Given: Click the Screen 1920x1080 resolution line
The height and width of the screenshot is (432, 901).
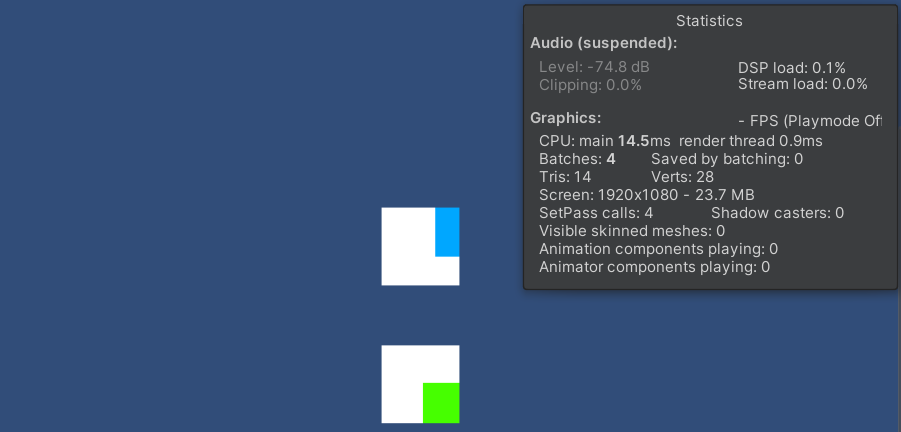Looking at the screenshot, I should click(x=646, y=195).
